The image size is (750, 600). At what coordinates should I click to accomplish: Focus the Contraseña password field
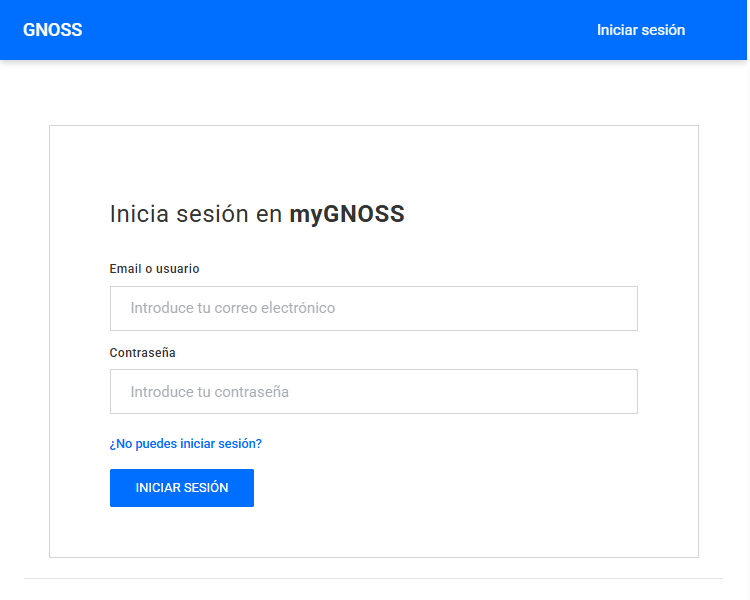pos(373,392)
